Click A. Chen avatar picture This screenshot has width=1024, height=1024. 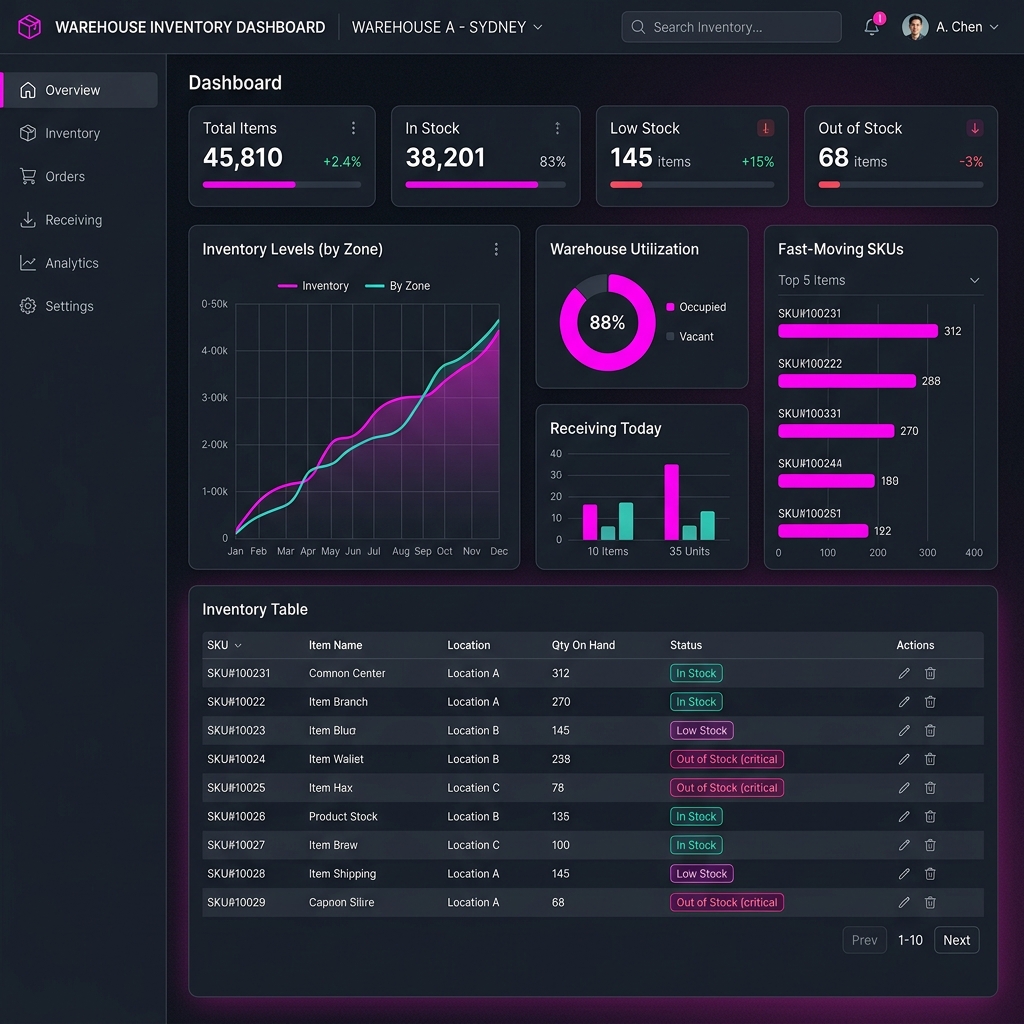pos(915,27)
